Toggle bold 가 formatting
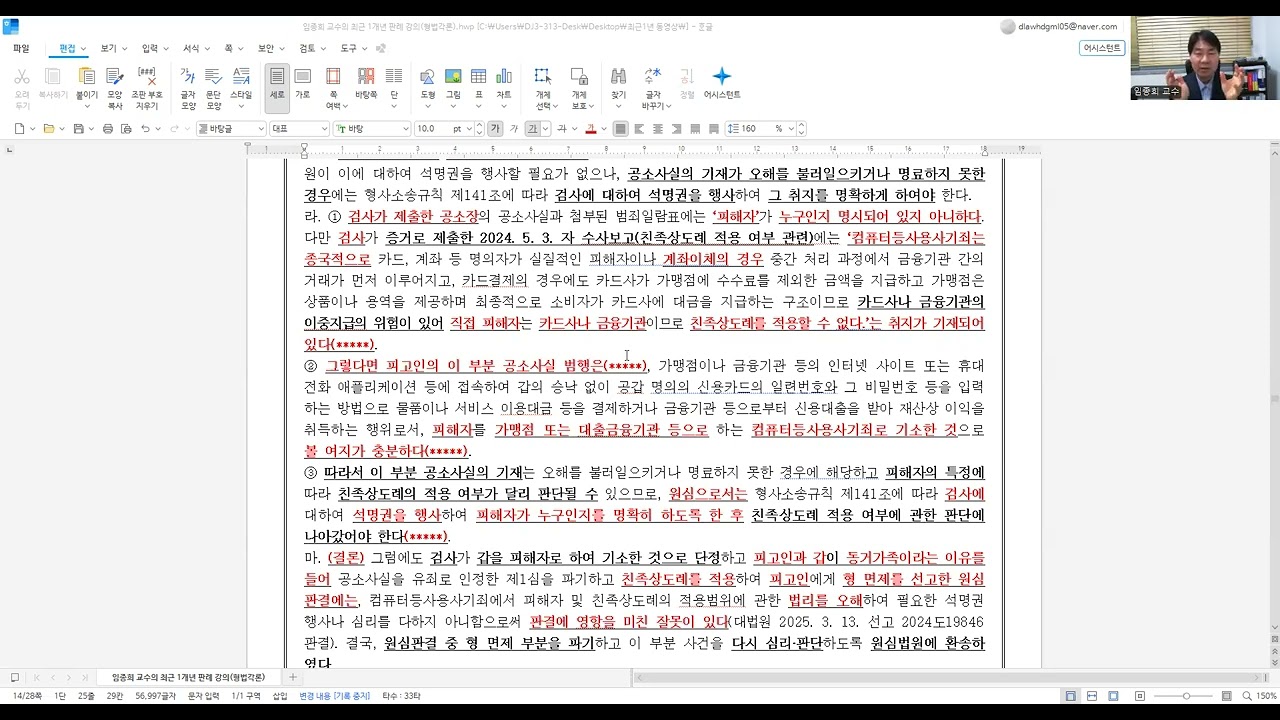 [x=494, y=128]
